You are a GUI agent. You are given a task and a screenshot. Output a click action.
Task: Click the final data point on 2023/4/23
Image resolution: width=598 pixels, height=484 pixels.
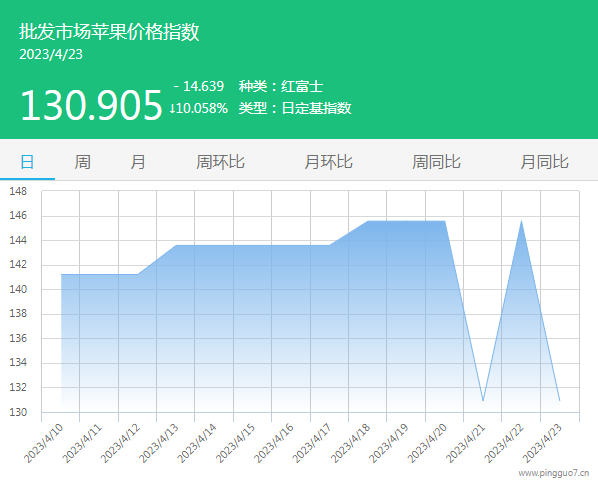559,400
